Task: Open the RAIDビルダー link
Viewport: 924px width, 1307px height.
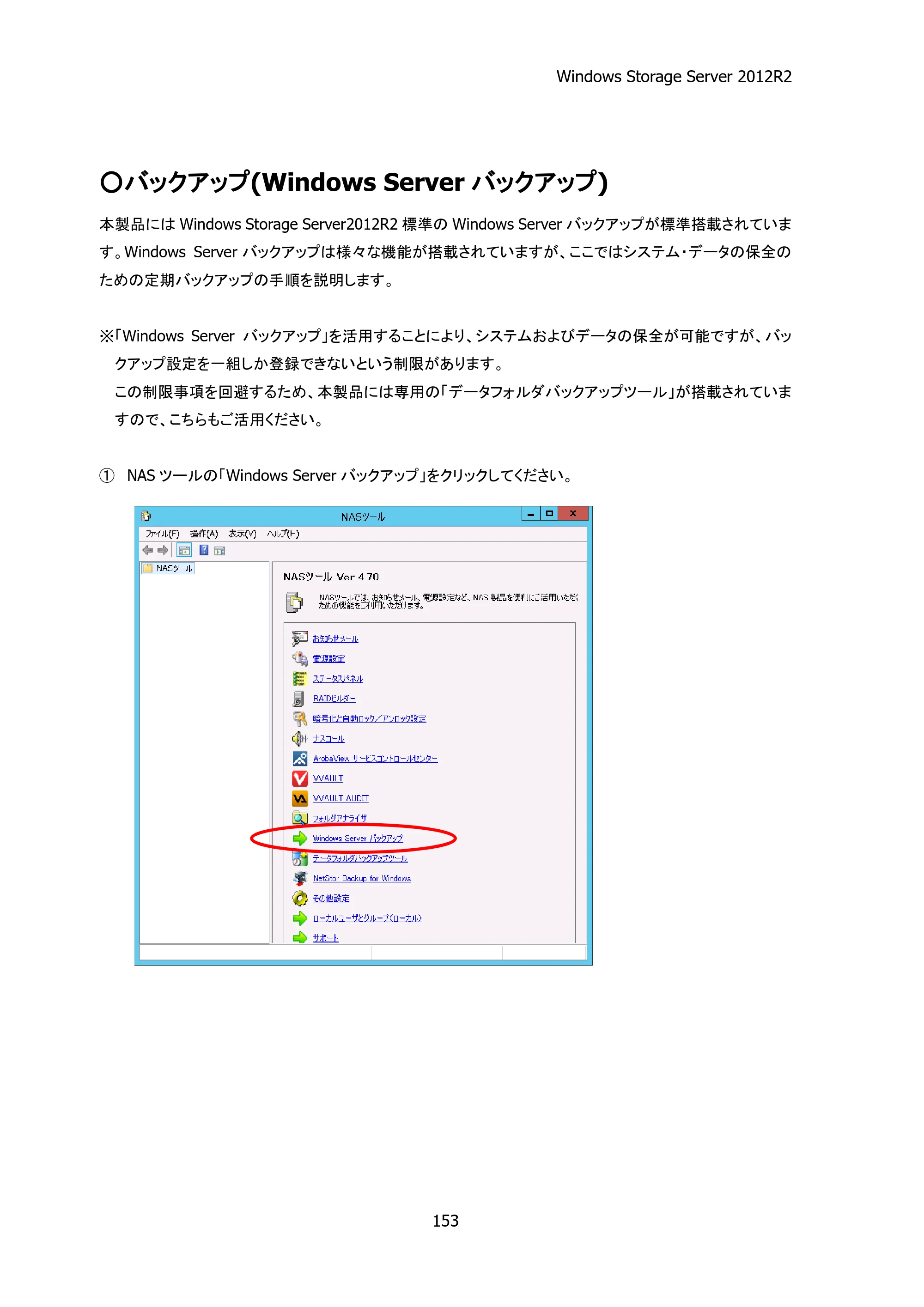Action: tap(334, 699)
